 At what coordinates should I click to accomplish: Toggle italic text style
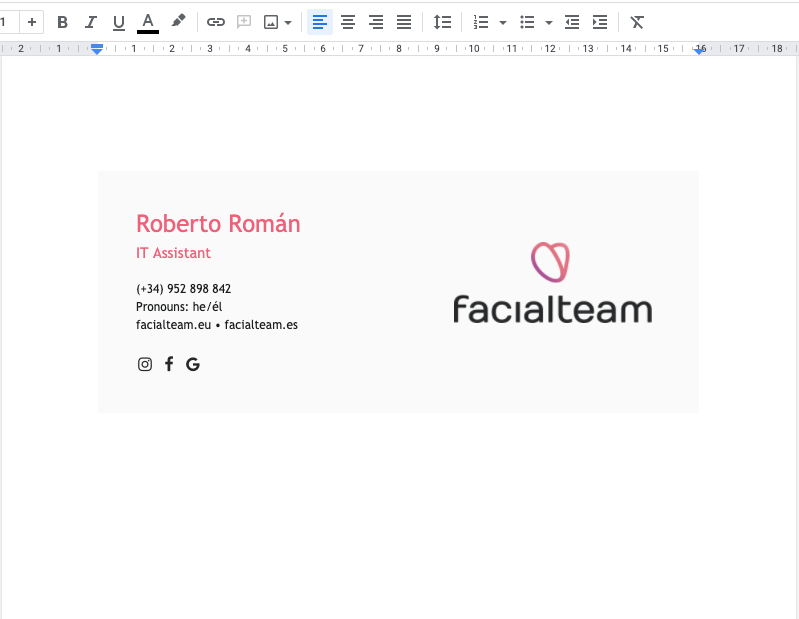point(91,22)
